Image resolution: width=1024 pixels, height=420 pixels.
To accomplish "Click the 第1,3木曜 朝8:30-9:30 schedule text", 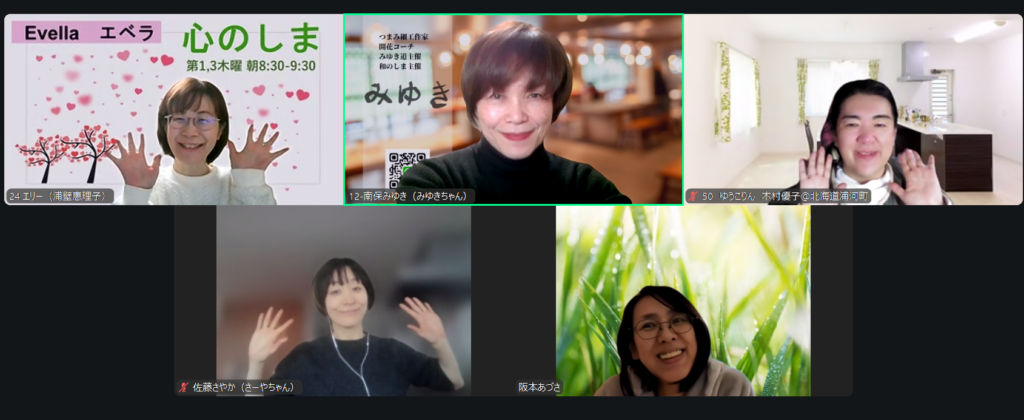I will tap(250, 66).
